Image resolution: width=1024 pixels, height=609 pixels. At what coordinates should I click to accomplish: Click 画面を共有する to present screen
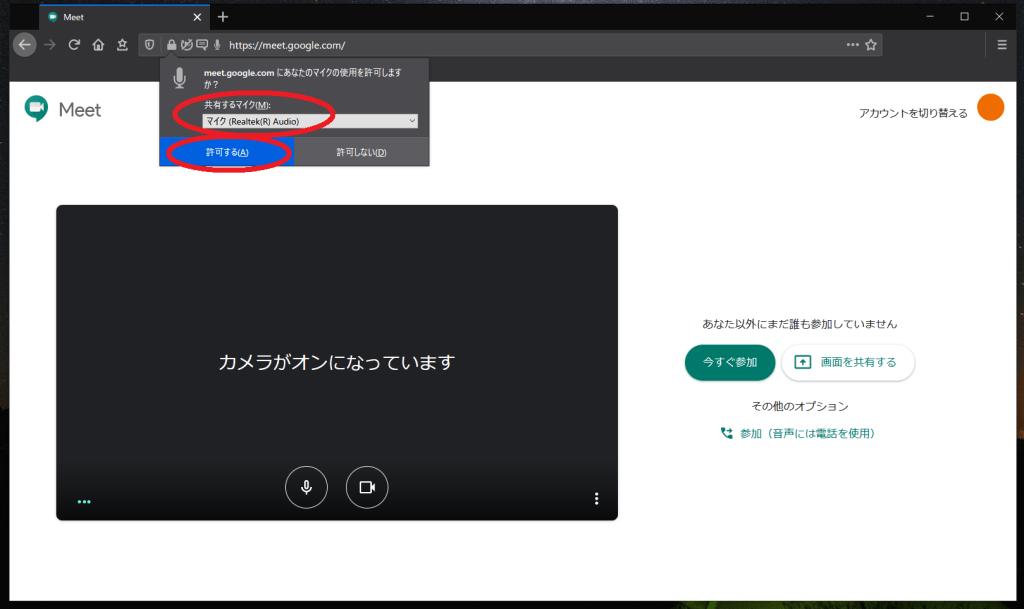pos(848,362)
